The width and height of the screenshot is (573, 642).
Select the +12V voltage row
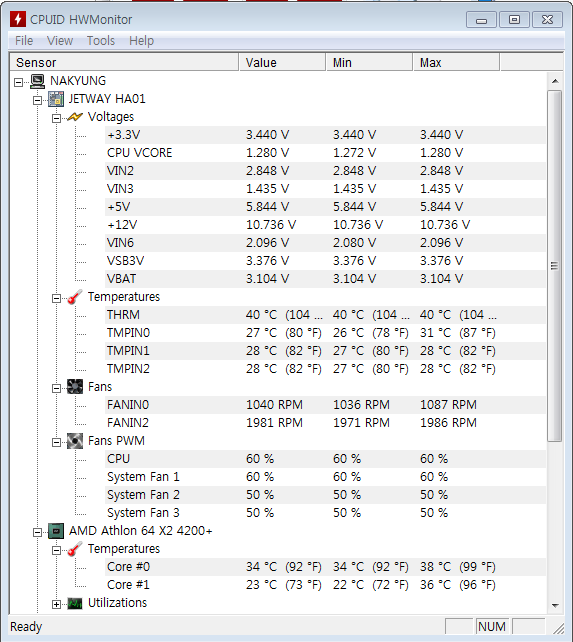(x=326, y=225)
